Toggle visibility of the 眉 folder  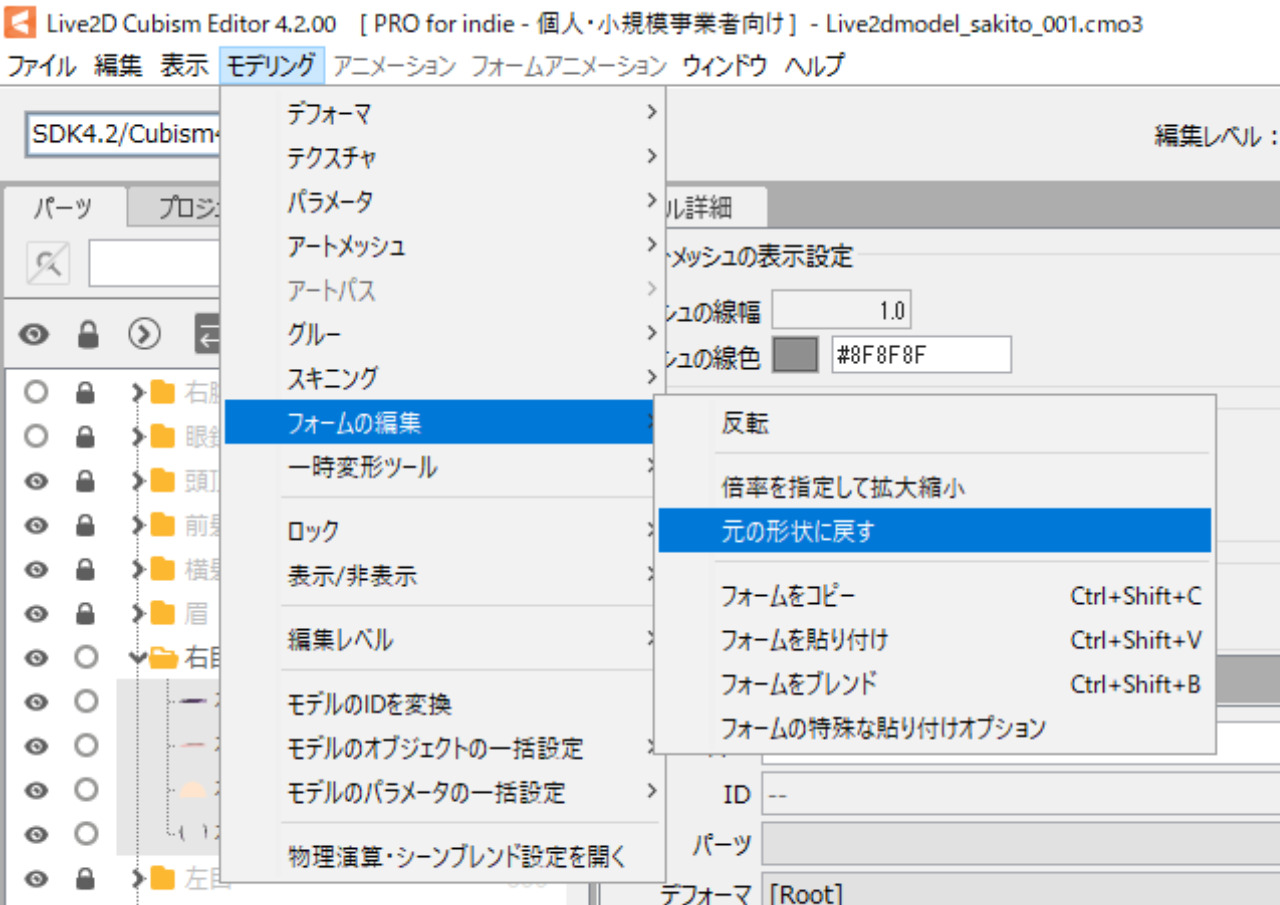[x=36, y=613]
